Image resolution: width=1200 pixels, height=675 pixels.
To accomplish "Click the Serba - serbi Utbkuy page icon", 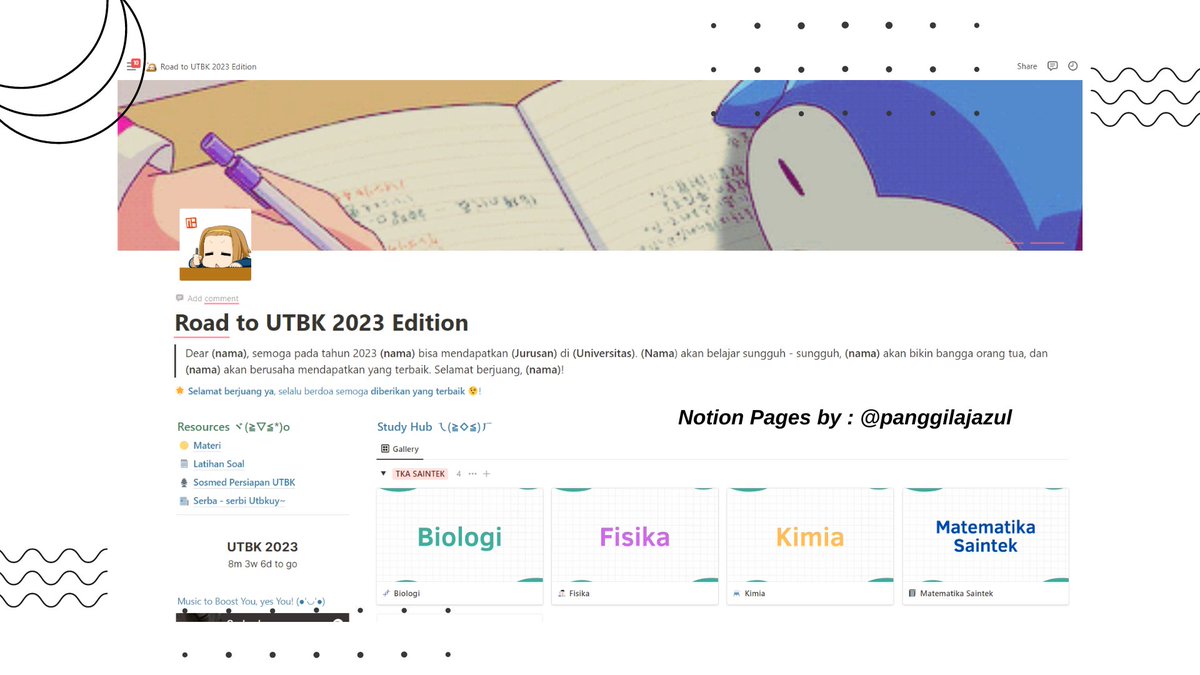I will [x=183, y=501].
